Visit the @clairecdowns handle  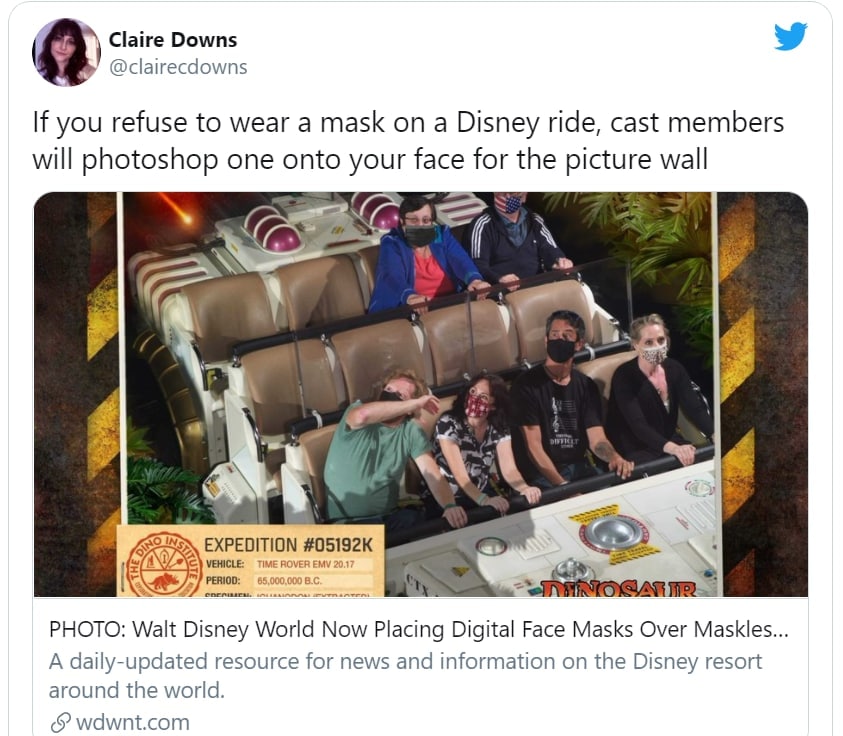178,67
